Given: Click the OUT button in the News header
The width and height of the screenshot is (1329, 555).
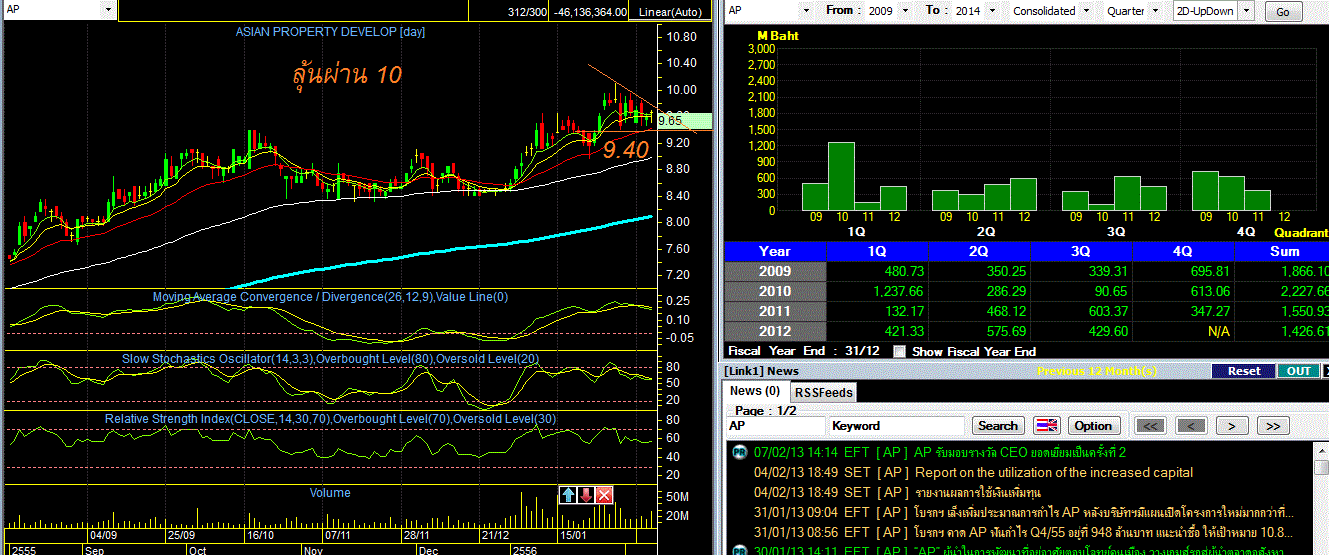Looking at the screenshot, I should point(1297,371).
